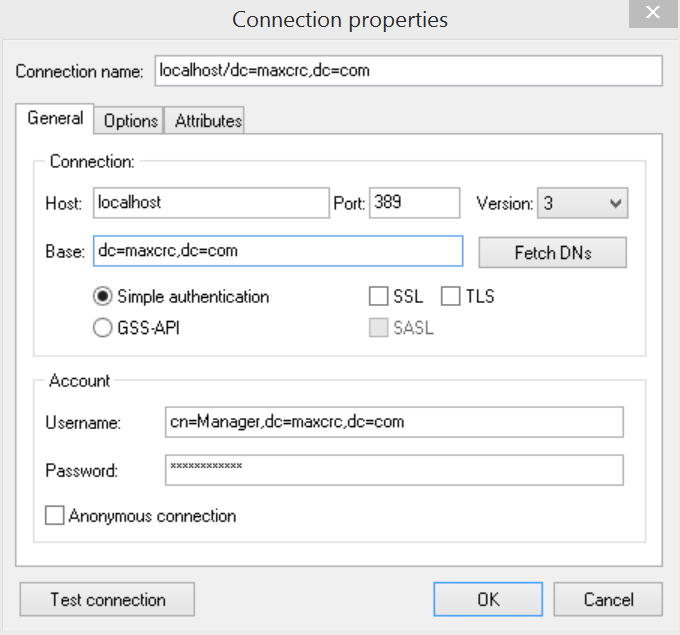This screenshot has width=680, height=635.
Task: Click the Connection name text field
Action: (408, 71)
